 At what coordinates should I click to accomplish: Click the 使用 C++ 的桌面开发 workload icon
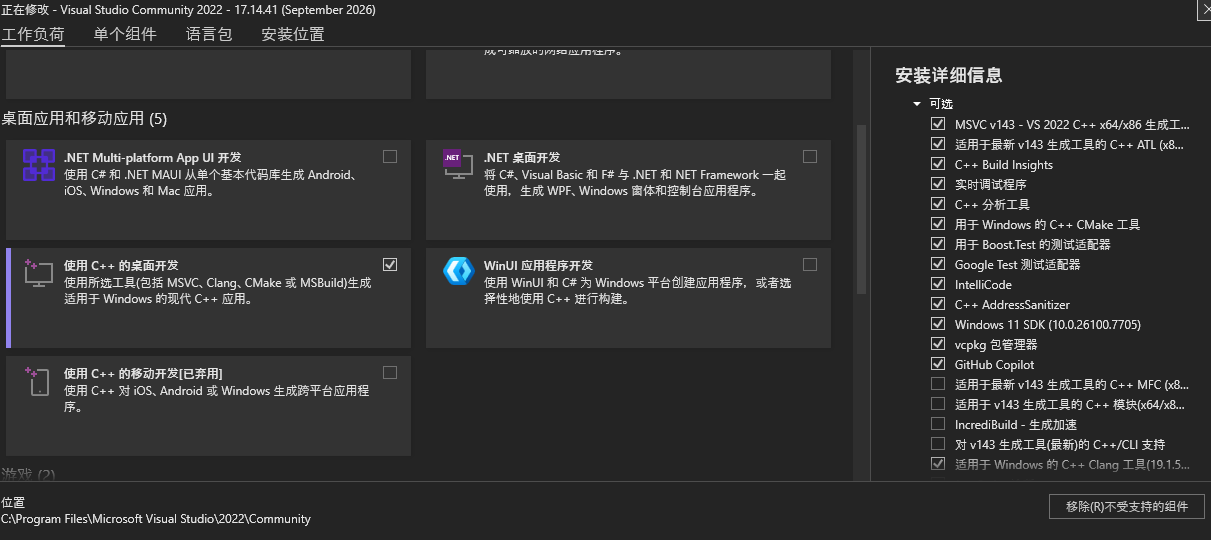(39, 273)
